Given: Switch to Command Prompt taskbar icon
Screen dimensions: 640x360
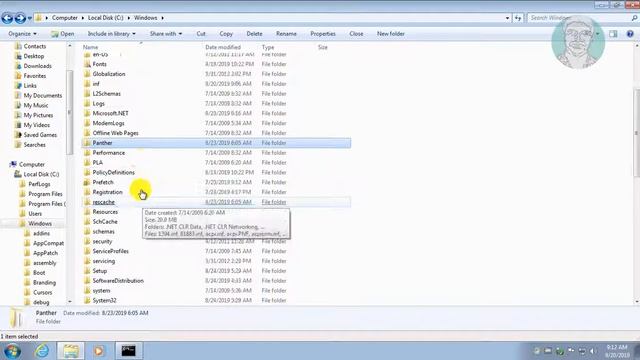Looking at the screenshot, I should point(128,351).
